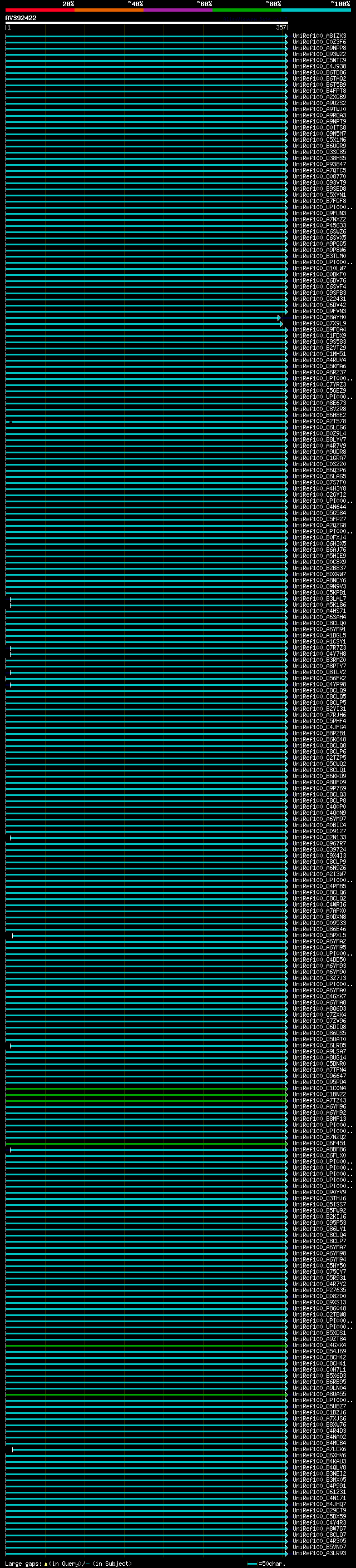Click the green ~80% identity legend segment
The image size is (356, 1568).
click(x=247, y=10)
